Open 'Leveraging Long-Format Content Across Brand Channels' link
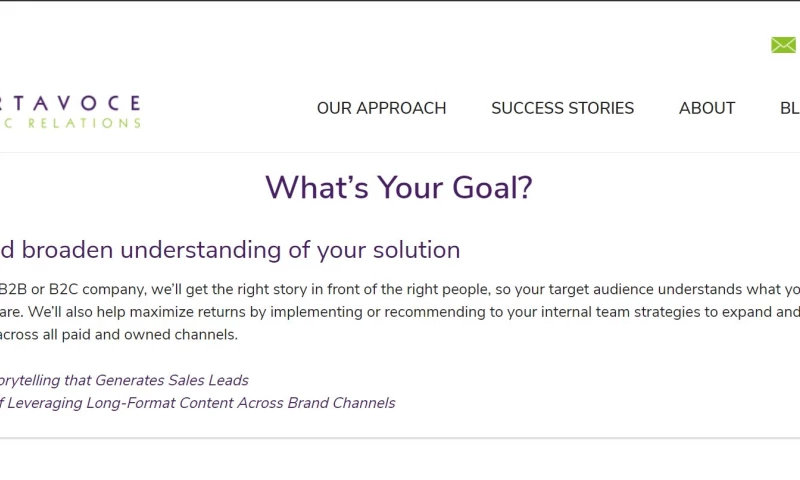The width and height of the screenshot is (800, 480). [200, 403]
